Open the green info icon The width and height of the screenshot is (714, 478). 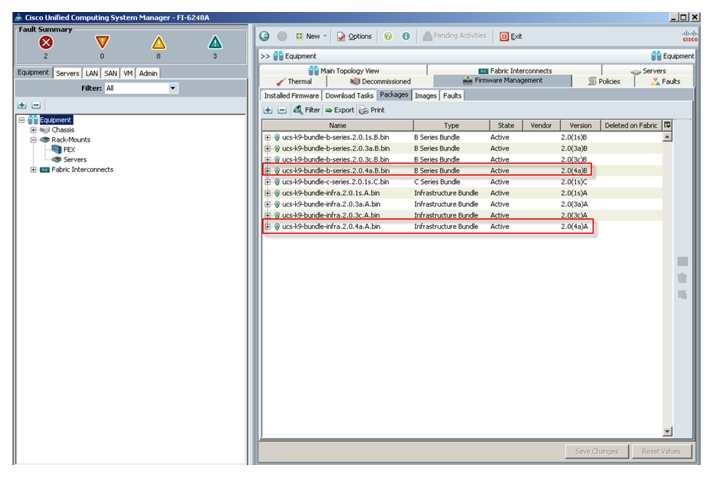(406, 36)
